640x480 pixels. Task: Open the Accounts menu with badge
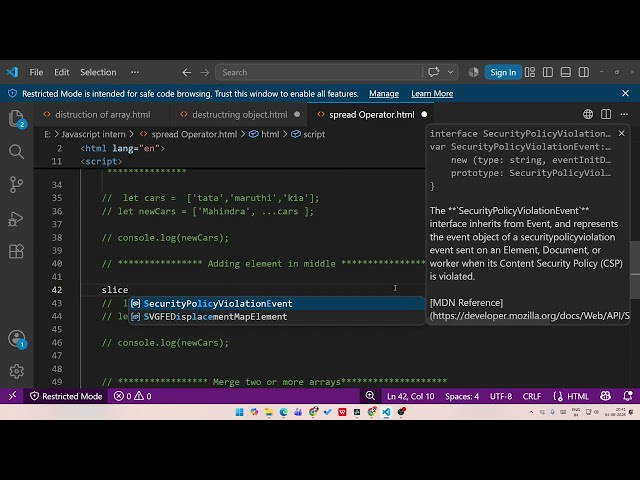pyautogui.click(x=17, y=339)
